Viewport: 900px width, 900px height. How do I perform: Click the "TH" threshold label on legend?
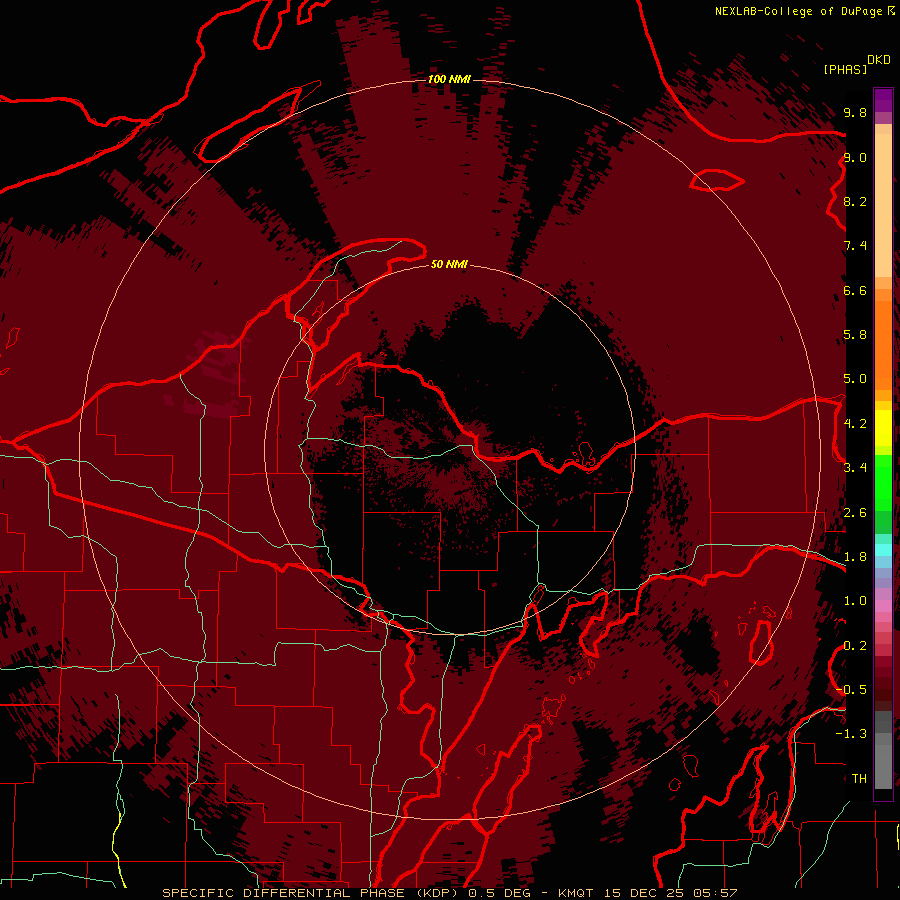859,779
